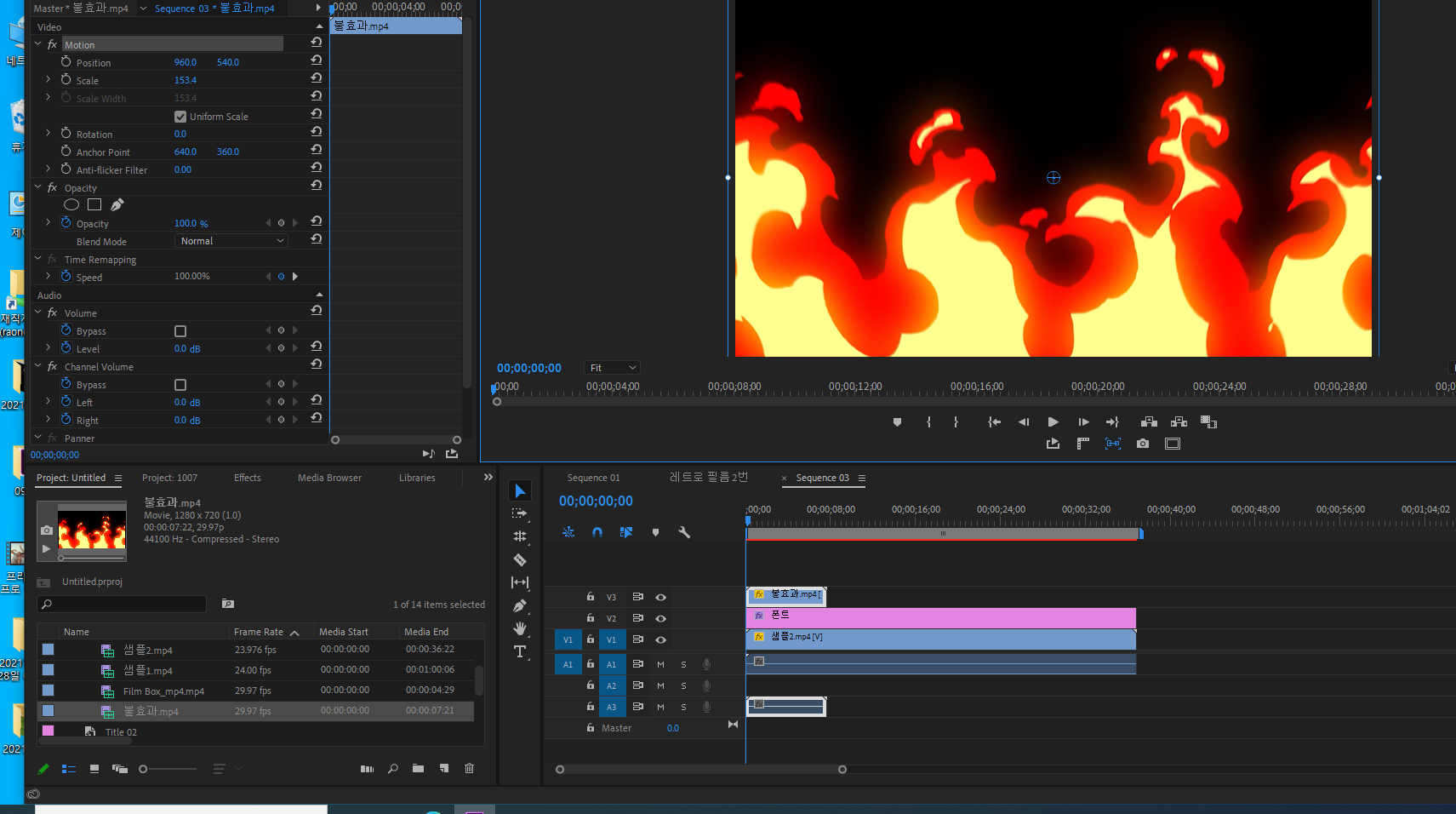Select the Track Select Forward tool
The height and width of the screenshot is (814, 1456).
click(520, 513)
